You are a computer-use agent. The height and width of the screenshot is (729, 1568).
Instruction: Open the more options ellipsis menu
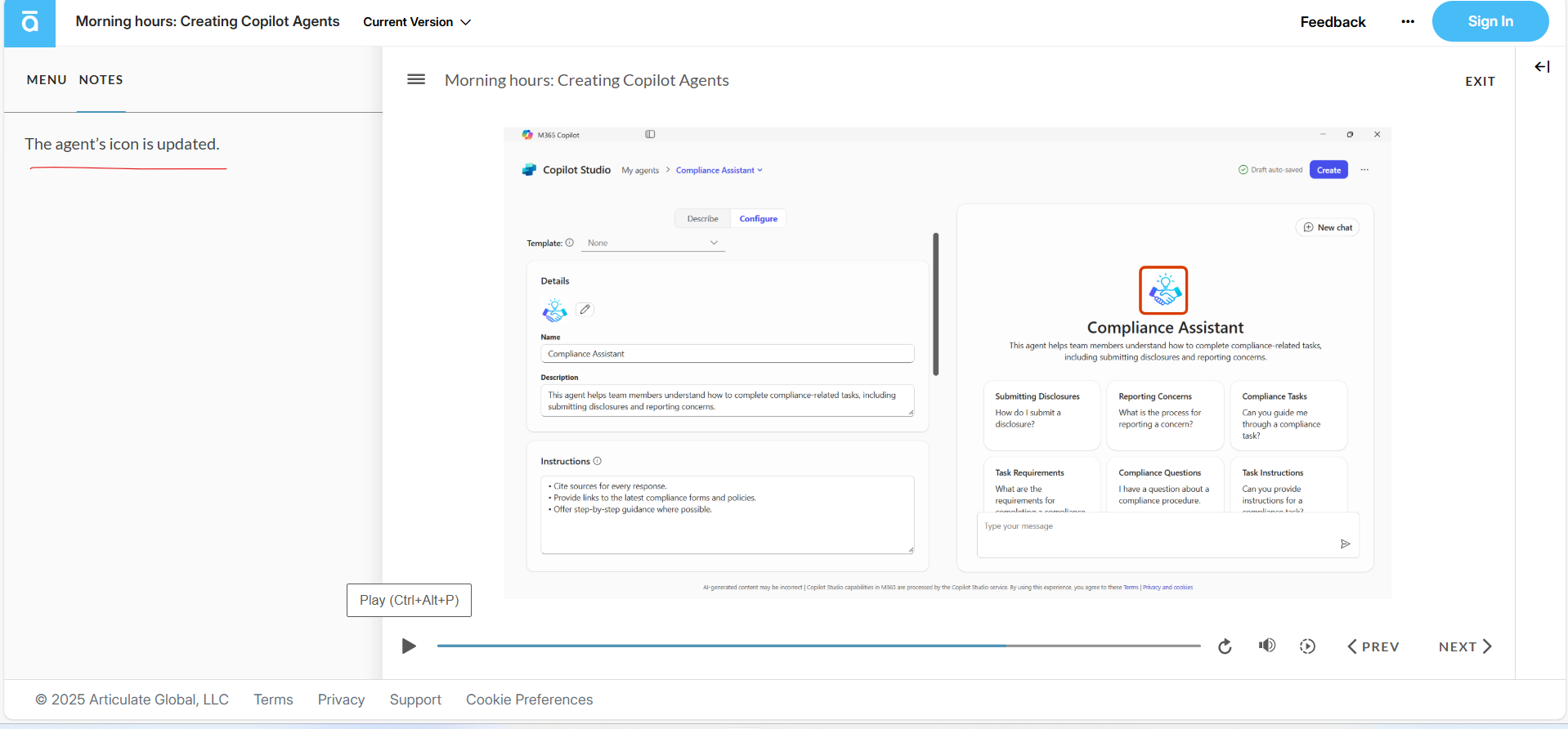point(1407,22)
